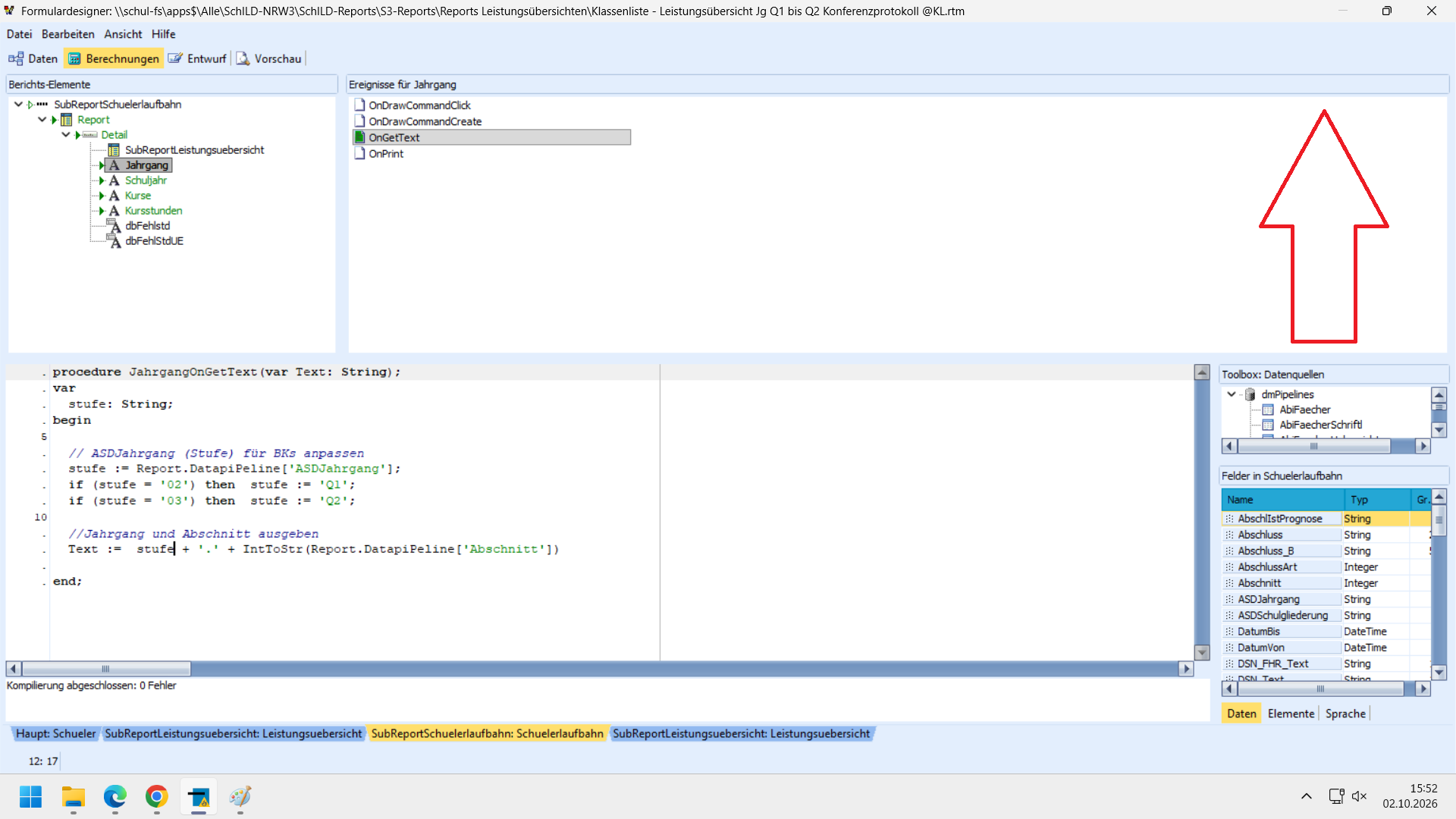Select the Schuljahr label element
1456x819 pixels.
146,180
